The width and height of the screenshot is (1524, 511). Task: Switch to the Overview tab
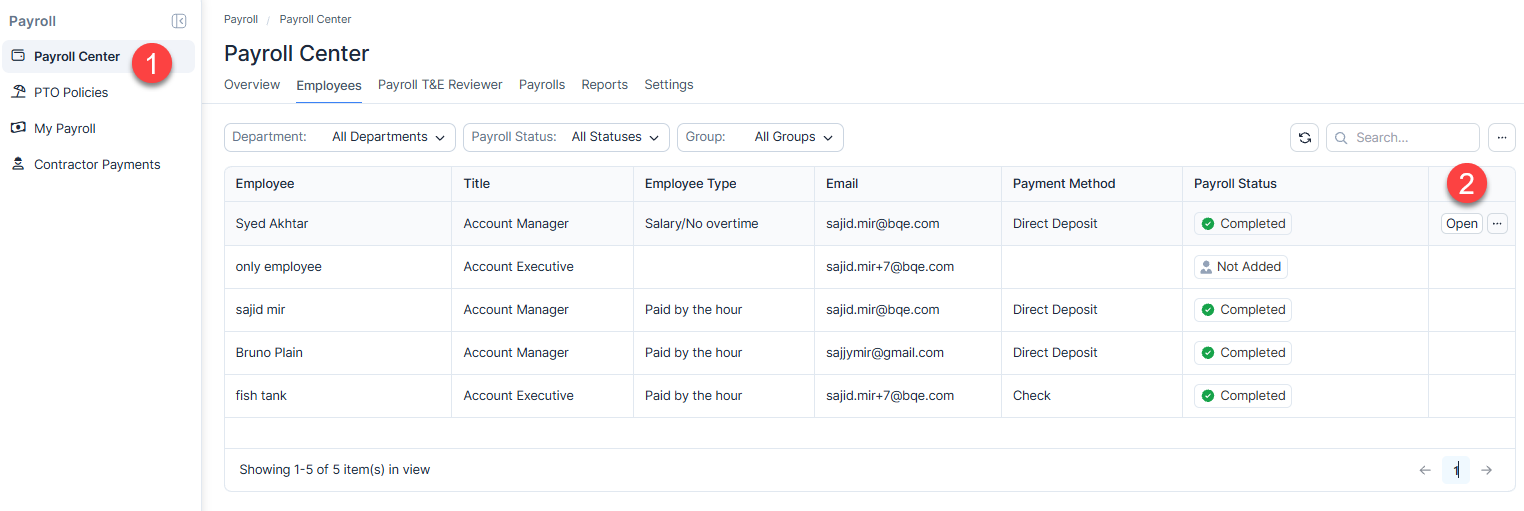[x=252, y=85]
